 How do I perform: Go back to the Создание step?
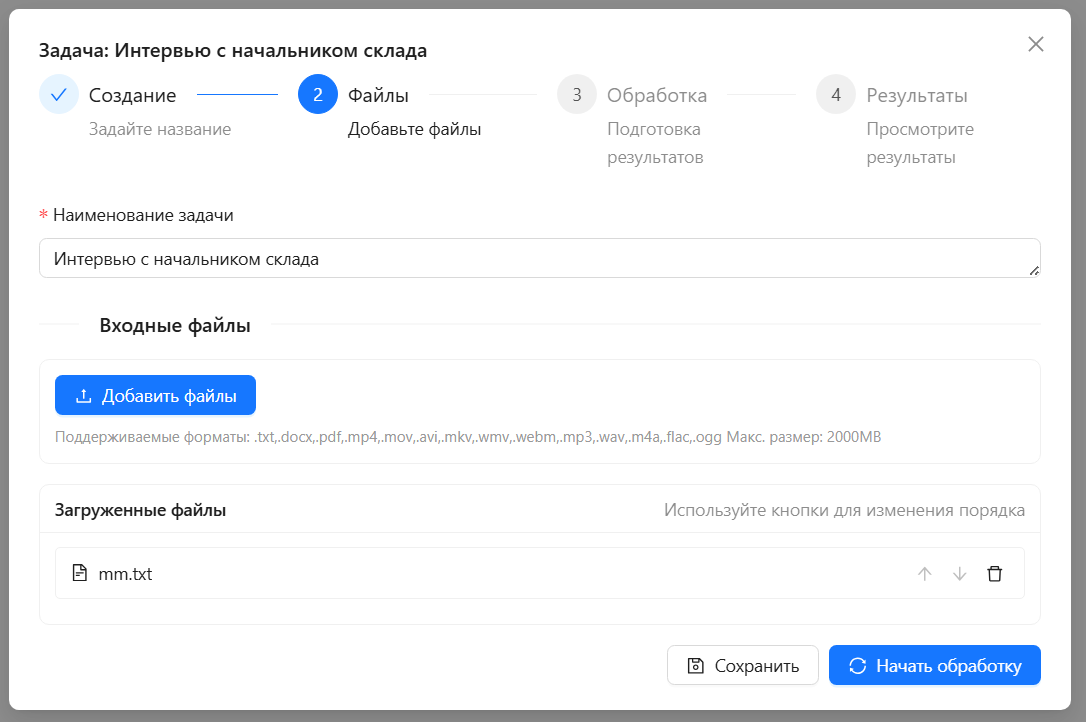click(131, 94)
